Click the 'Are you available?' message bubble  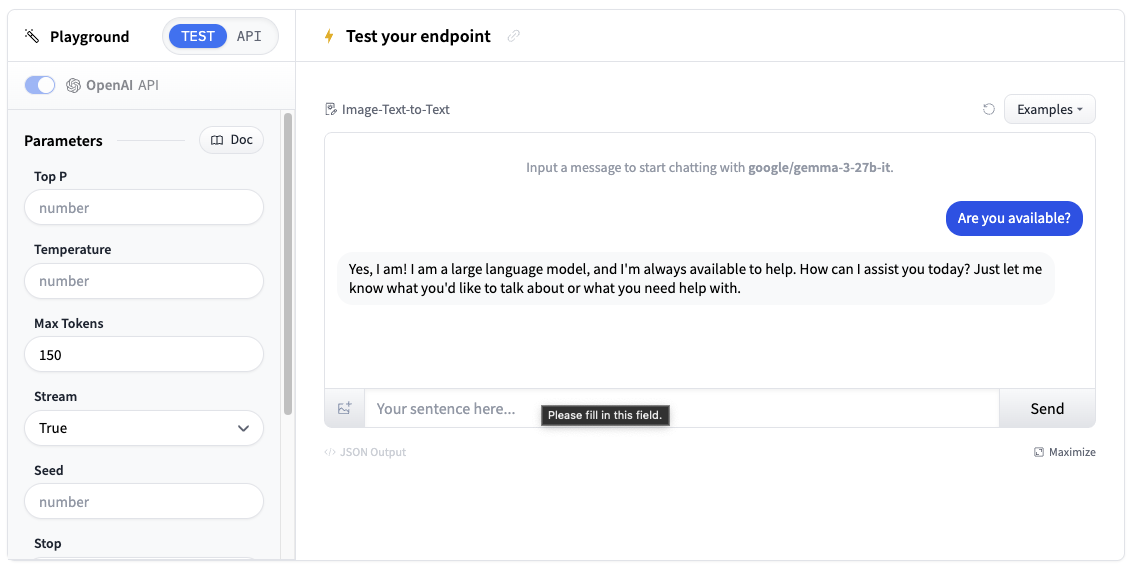click(1014, 218)
